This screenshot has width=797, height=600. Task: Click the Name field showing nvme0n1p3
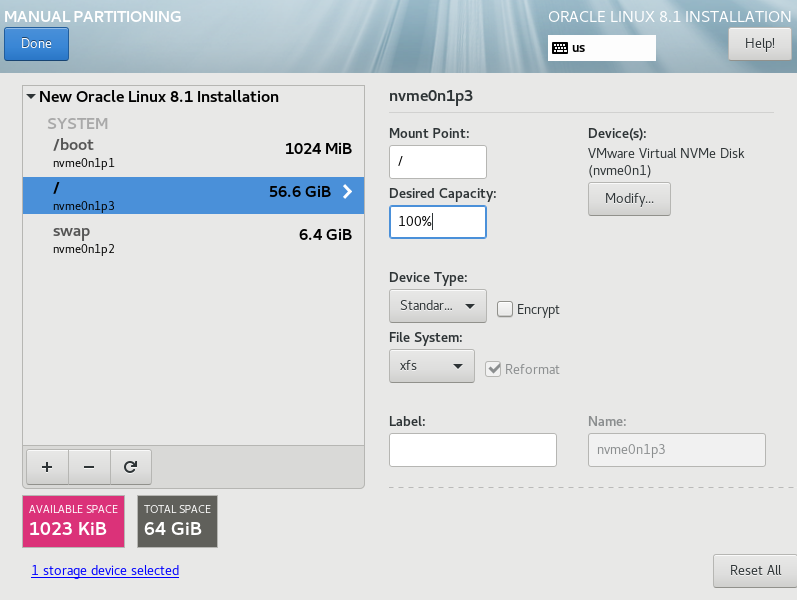tap(677, 450)
